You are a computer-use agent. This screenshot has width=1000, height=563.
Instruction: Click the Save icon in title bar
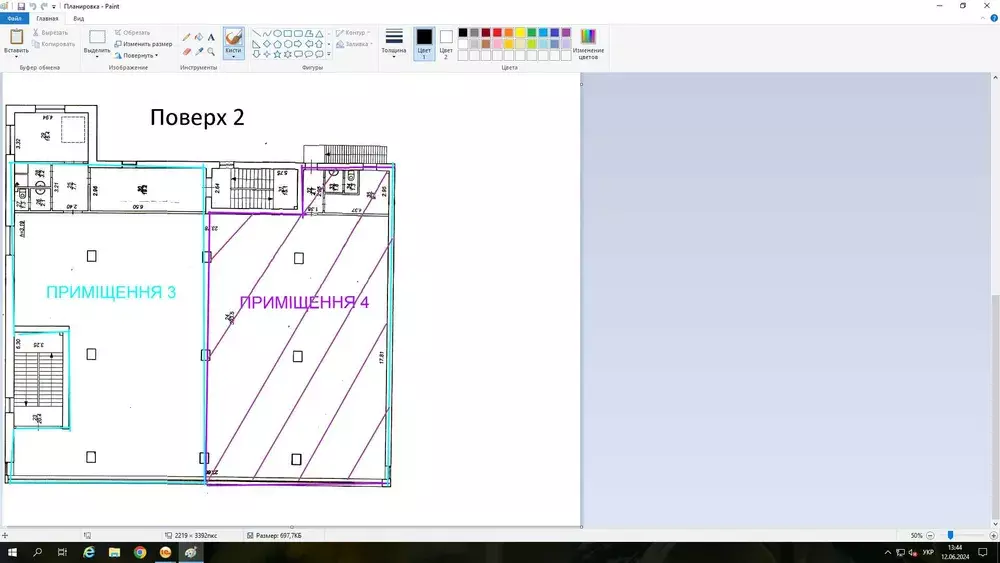20,6
